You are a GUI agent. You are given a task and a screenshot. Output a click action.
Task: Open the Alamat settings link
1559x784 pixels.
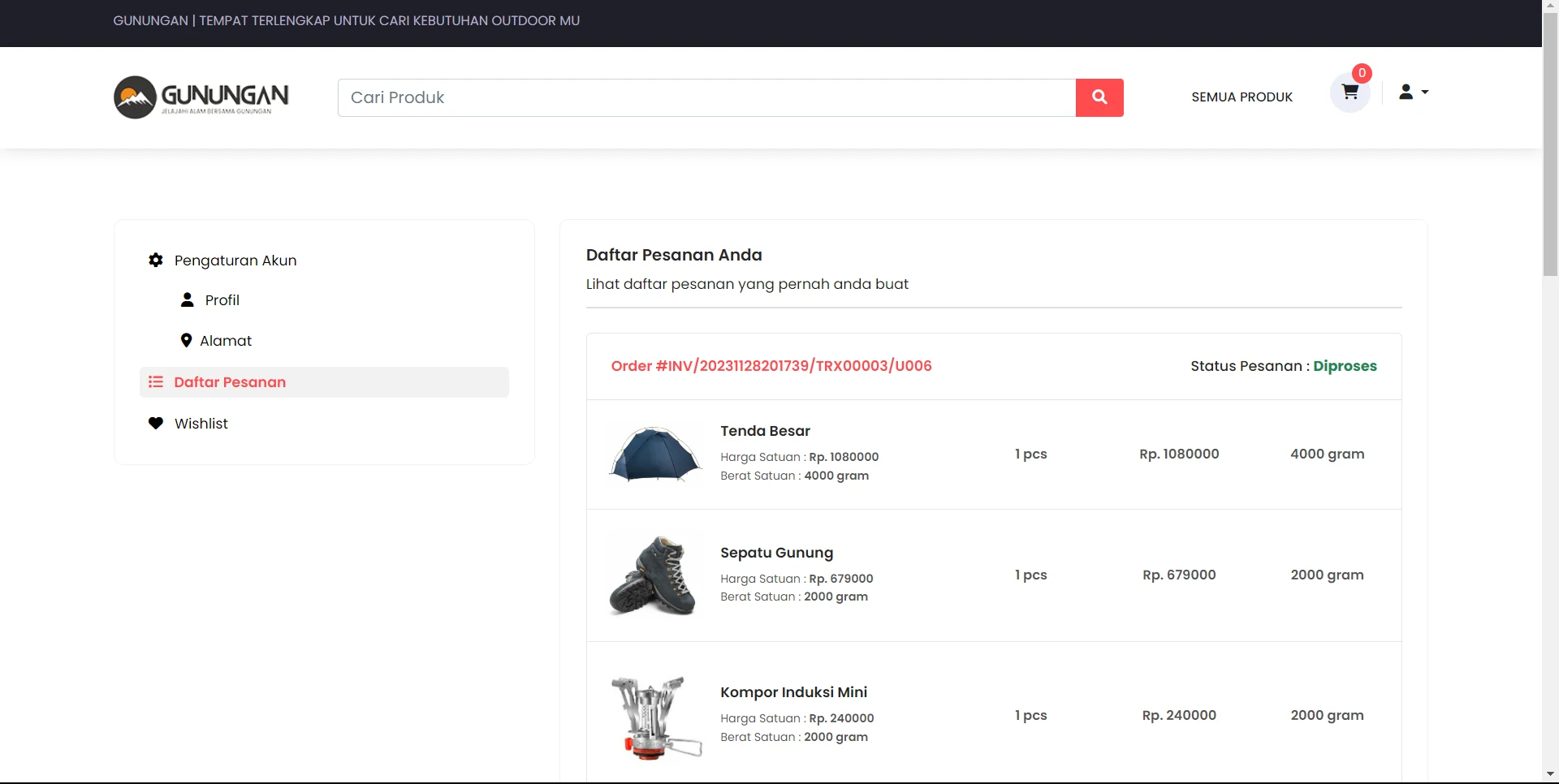226,341
